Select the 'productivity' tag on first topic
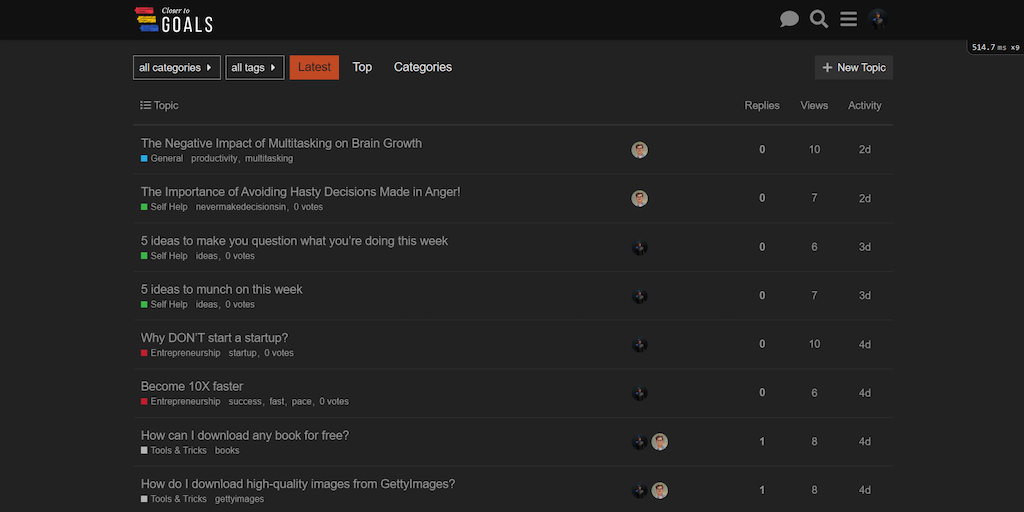Viewport: 1024px width, 512px height. coord(214,159)
